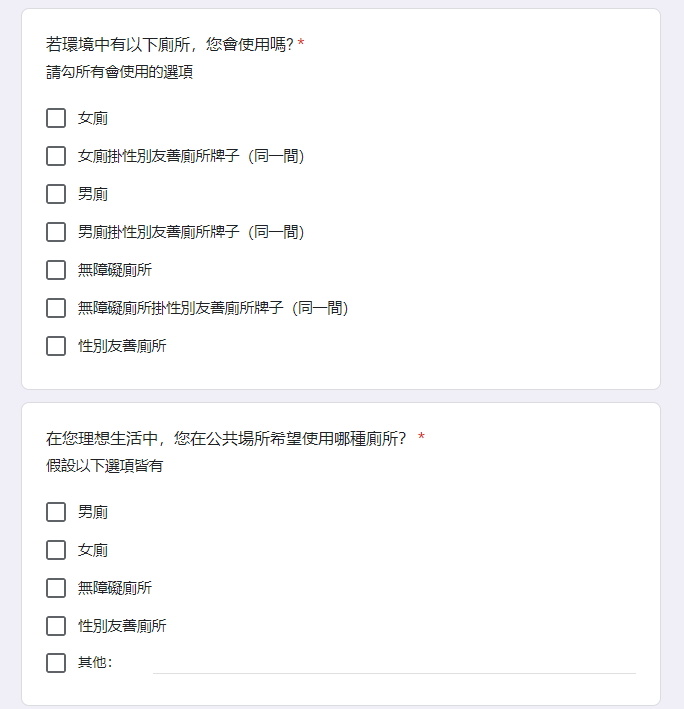Tick 女廁掛性別友善廁所牌子 checkbox
The image size is (684, 709).
[56, 156]
